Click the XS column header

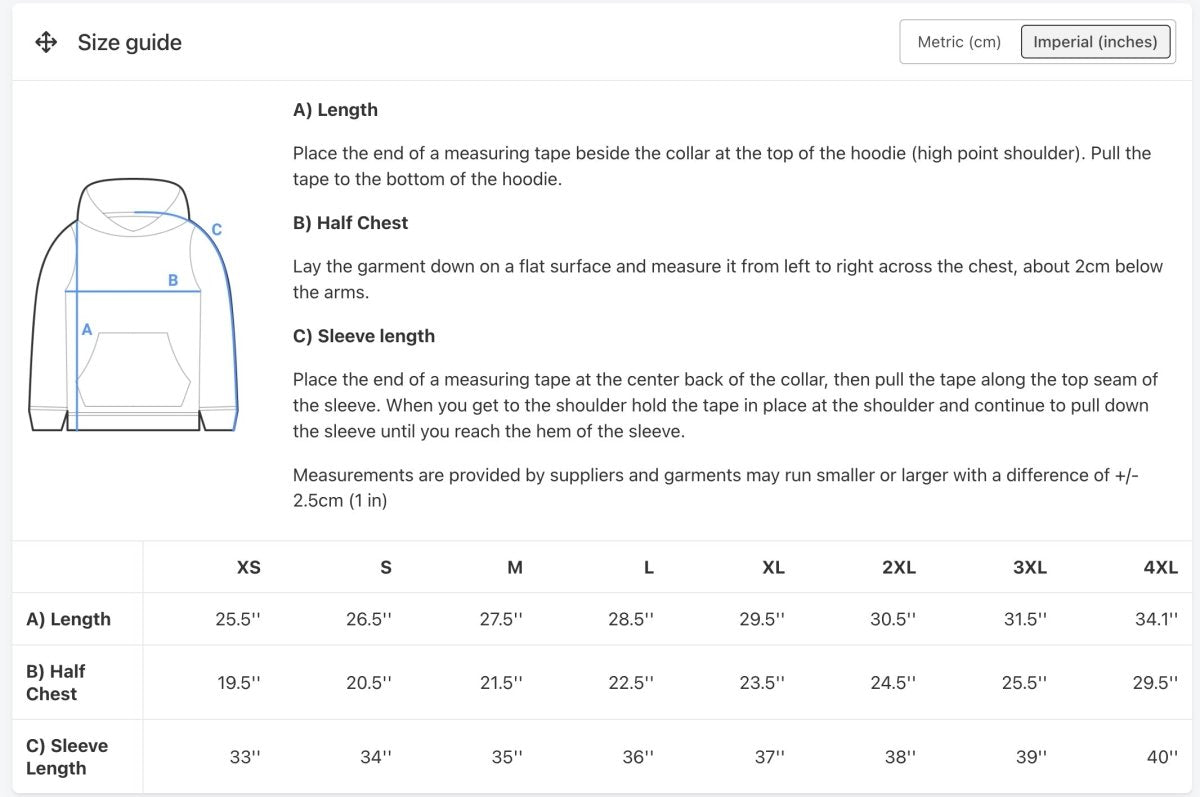click(248, 567)
